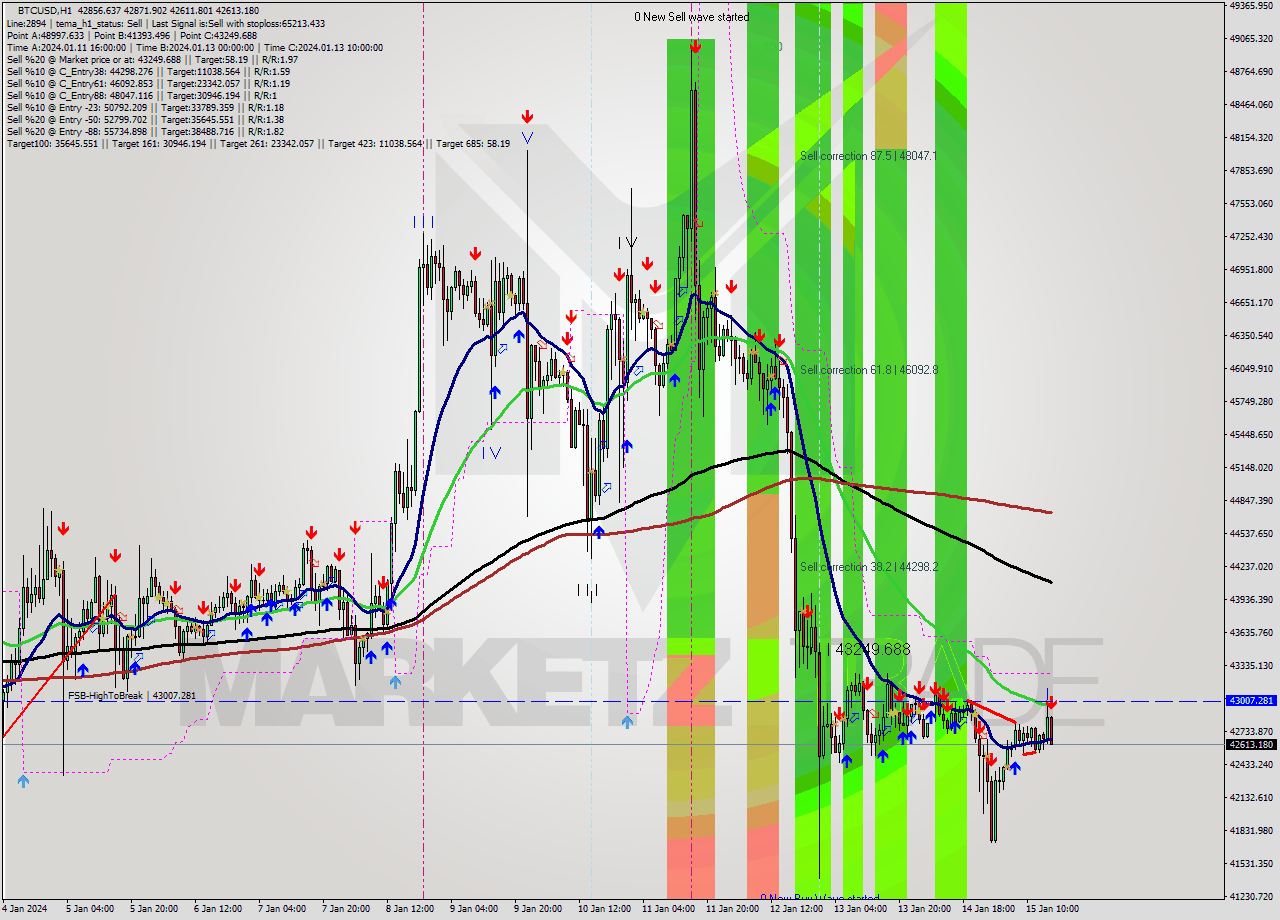This screenshot has height=920, width=1280.
Task: Click the 9 Jan 20:00 time label
Action: pos(539,909)
